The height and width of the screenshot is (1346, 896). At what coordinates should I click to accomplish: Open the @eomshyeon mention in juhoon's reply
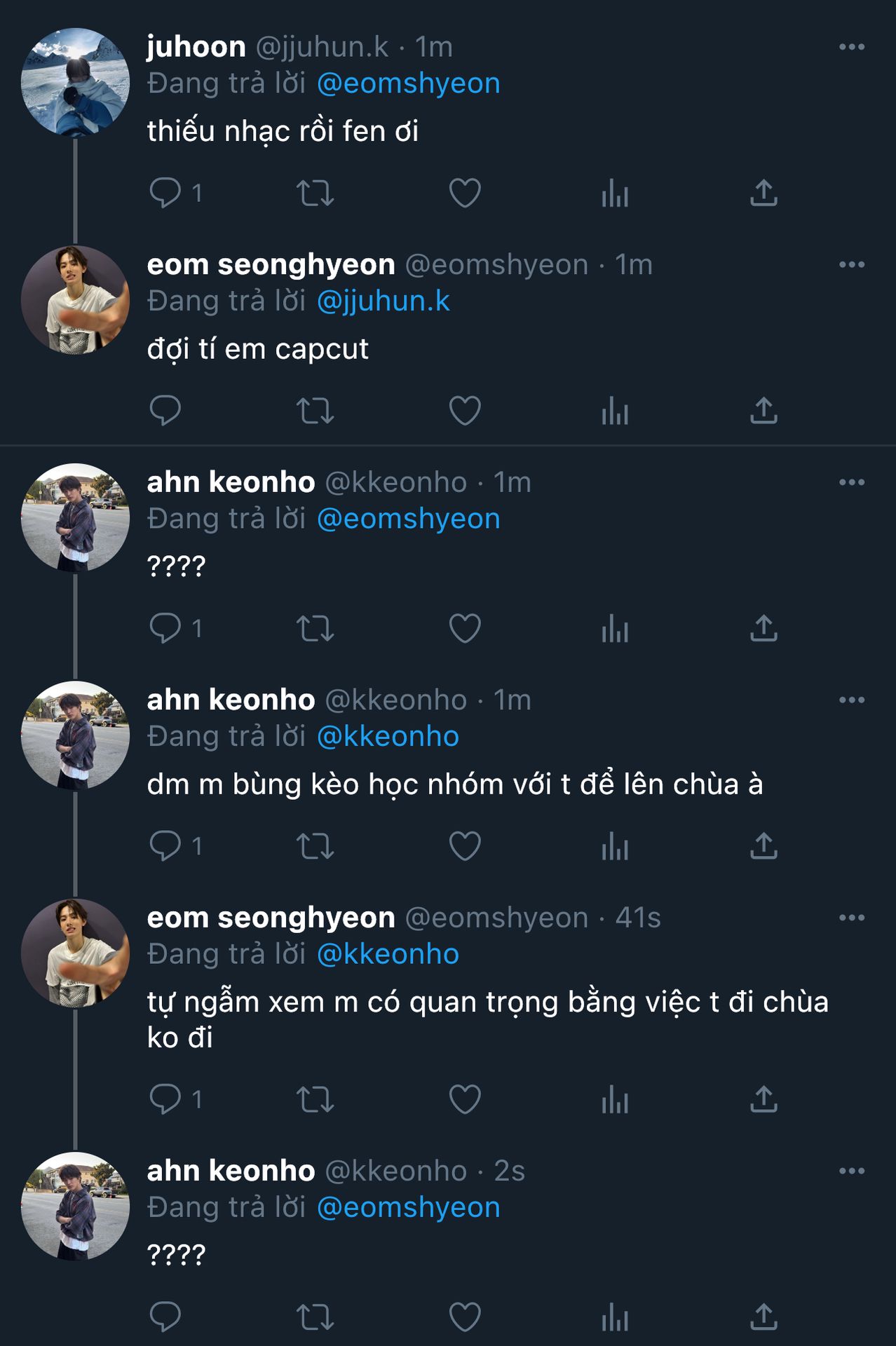pyautogui.click(x=408, y=83)
